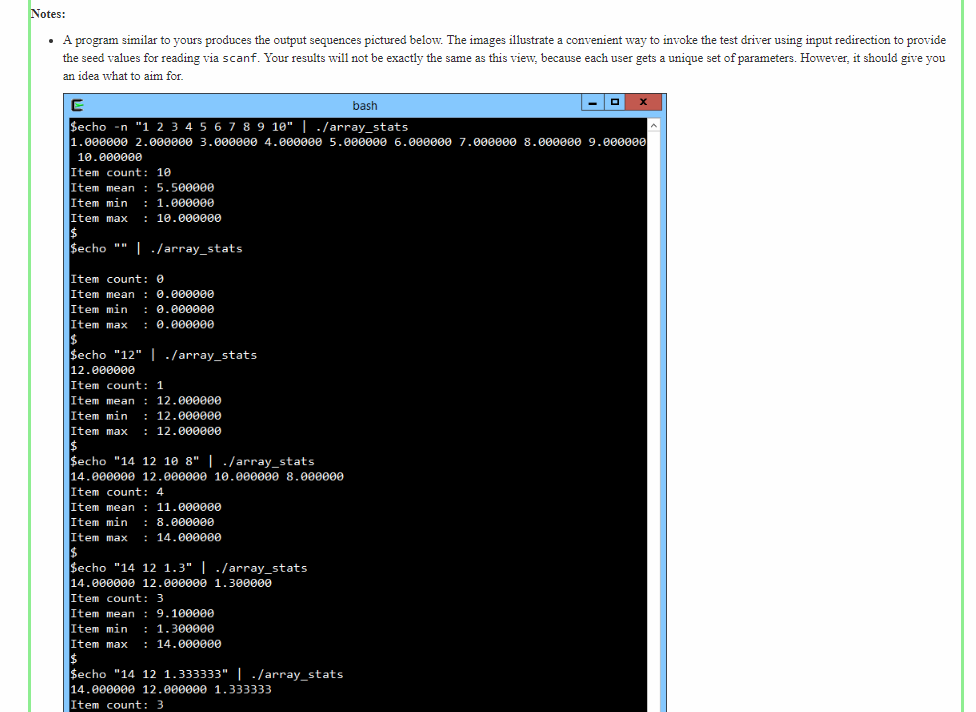Click the scrollbar up arrow of the terminal
Screen dimensions: 976x712
point(654,125)
